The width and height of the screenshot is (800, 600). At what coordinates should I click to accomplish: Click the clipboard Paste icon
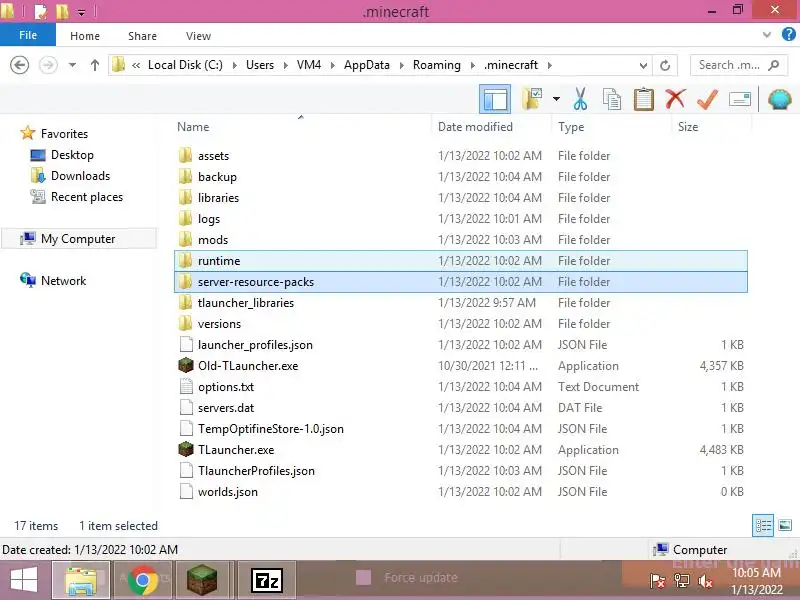[643, 98]
